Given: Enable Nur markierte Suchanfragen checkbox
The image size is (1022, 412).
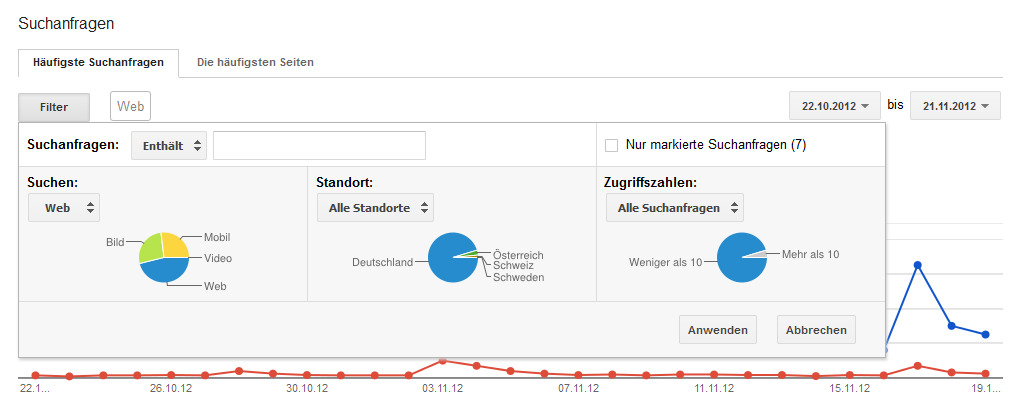Looking at the screenshot, I should click(611, 145).
